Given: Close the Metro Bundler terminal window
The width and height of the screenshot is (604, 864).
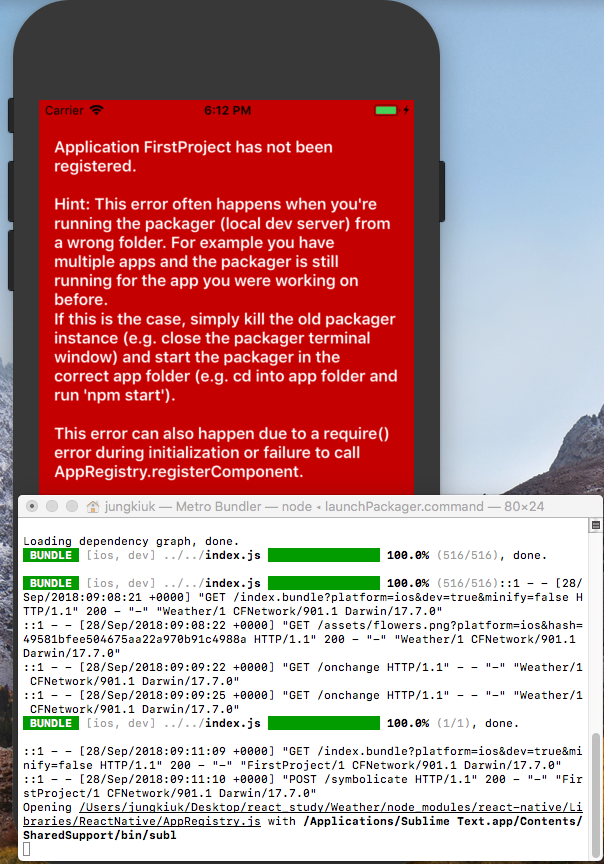Looking at the screenshot, I should coord(32,506).
